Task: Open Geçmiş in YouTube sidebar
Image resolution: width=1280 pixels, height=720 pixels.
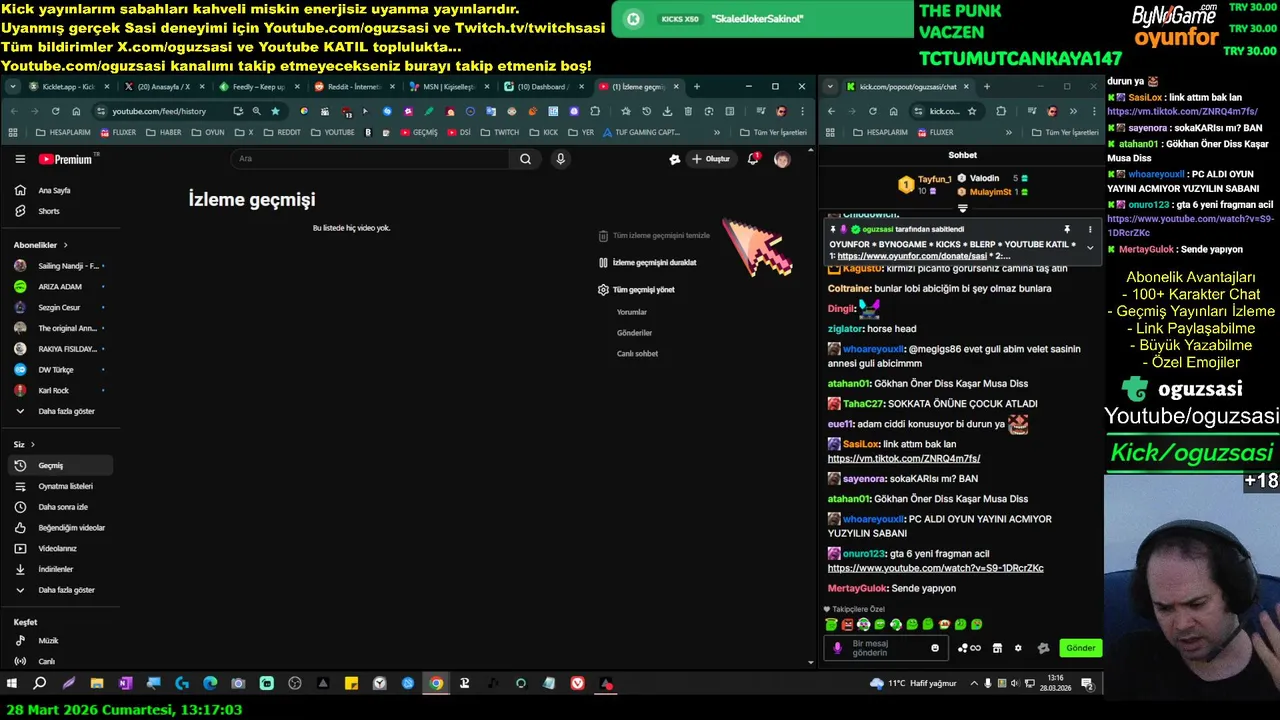Action: [x=60, y=465]
